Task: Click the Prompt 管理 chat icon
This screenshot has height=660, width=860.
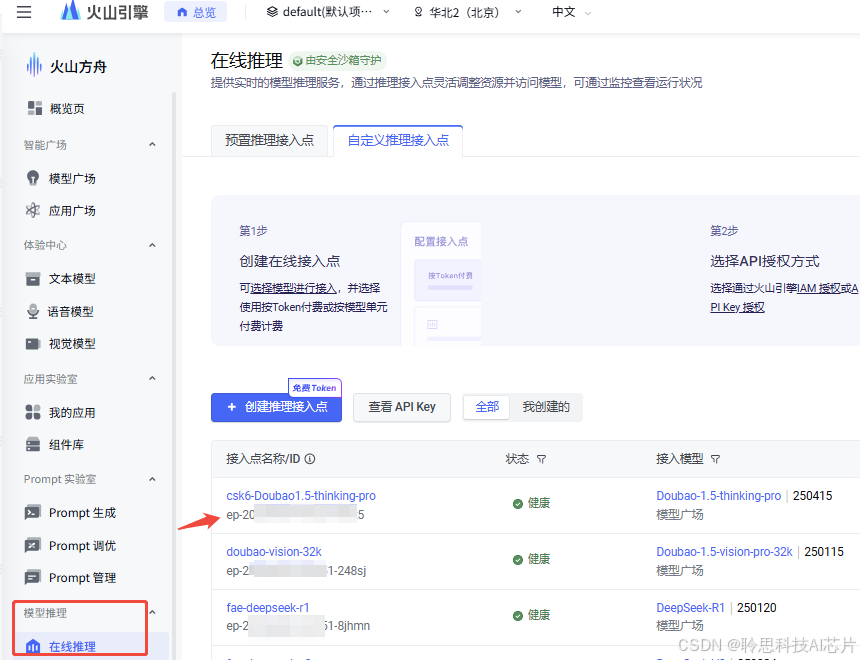Action: (32, 577)
